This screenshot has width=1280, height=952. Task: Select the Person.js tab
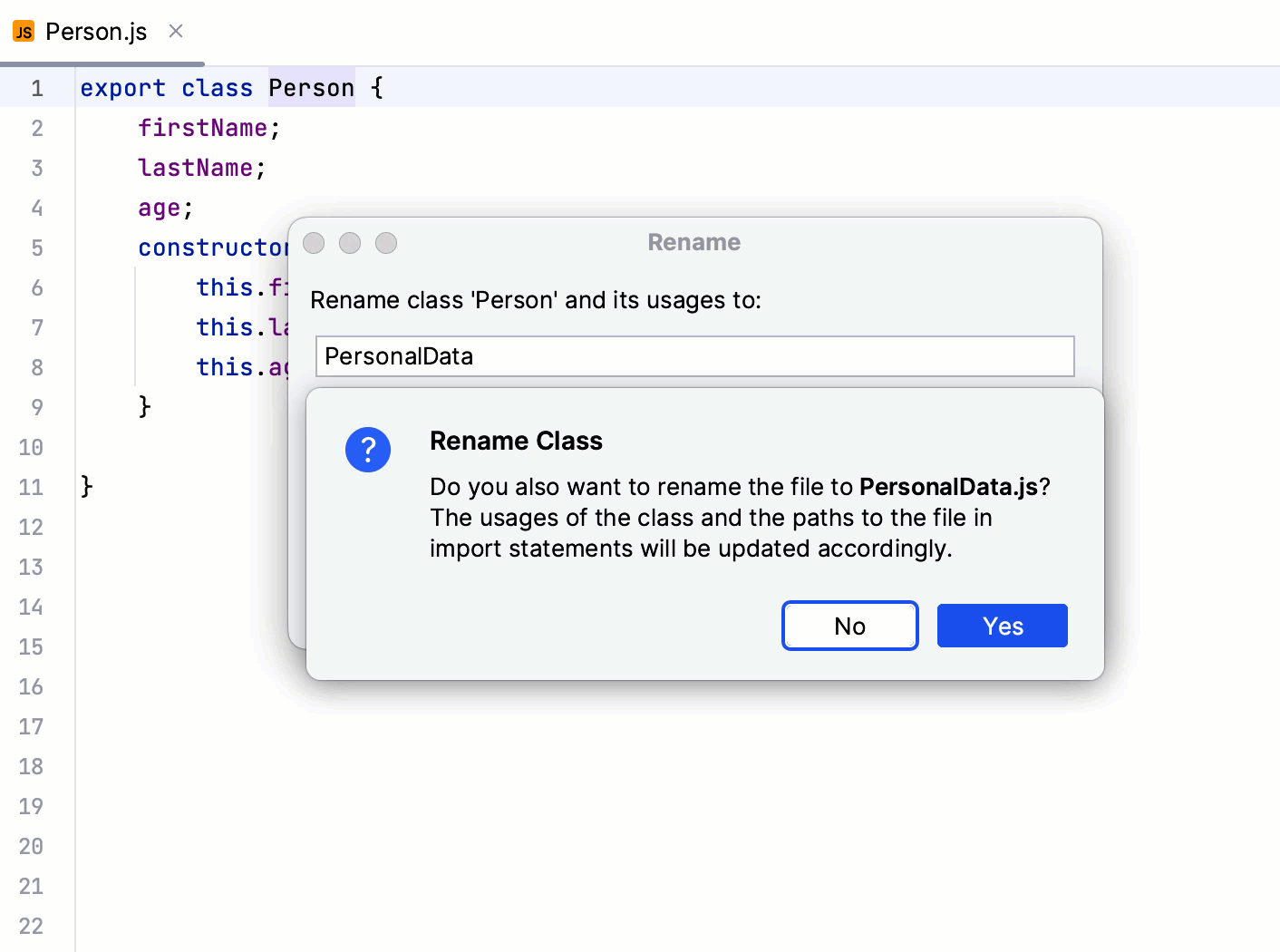97,31
